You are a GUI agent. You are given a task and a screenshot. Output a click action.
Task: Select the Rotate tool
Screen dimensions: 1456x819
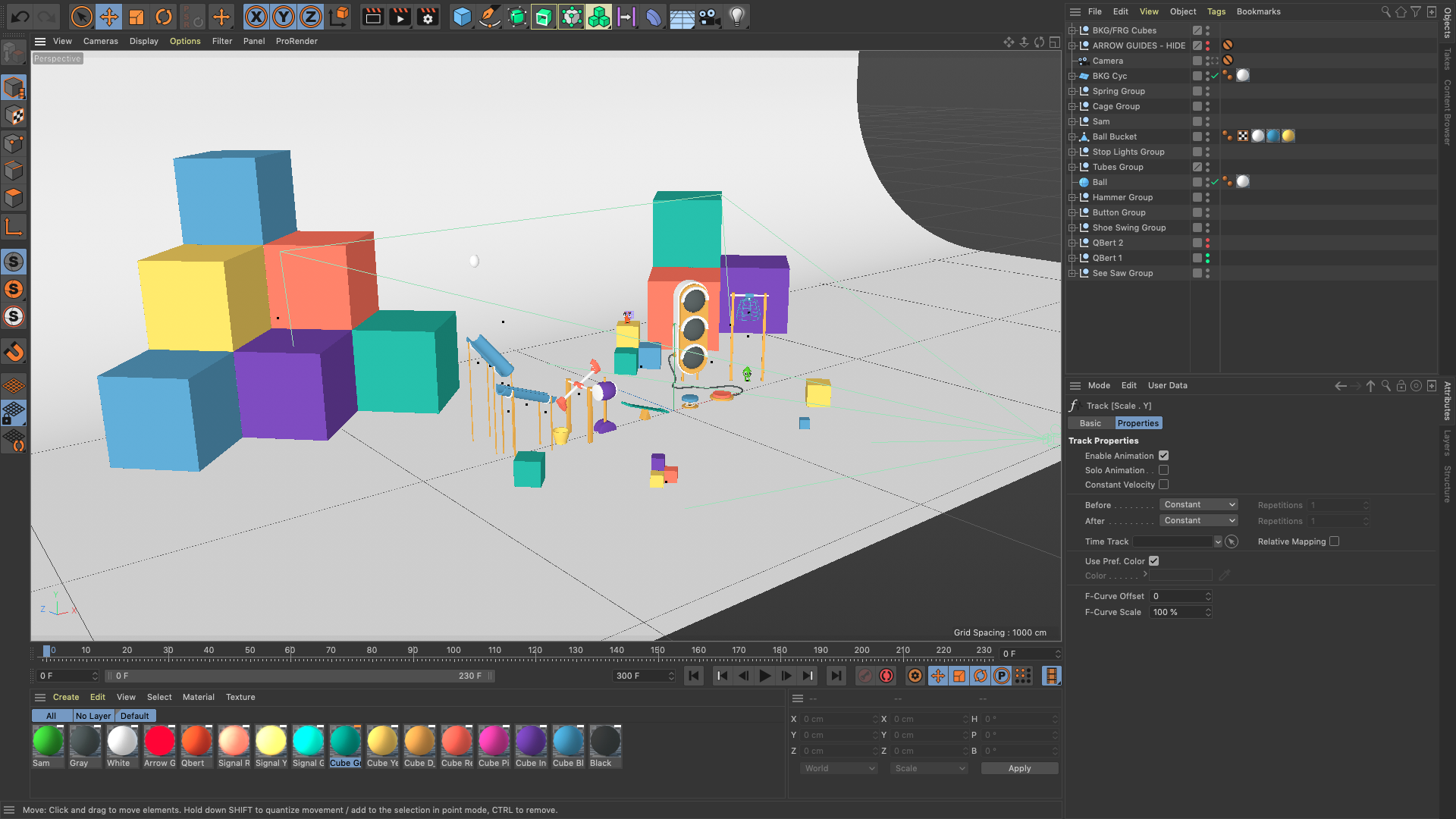(x=164, y=16)
